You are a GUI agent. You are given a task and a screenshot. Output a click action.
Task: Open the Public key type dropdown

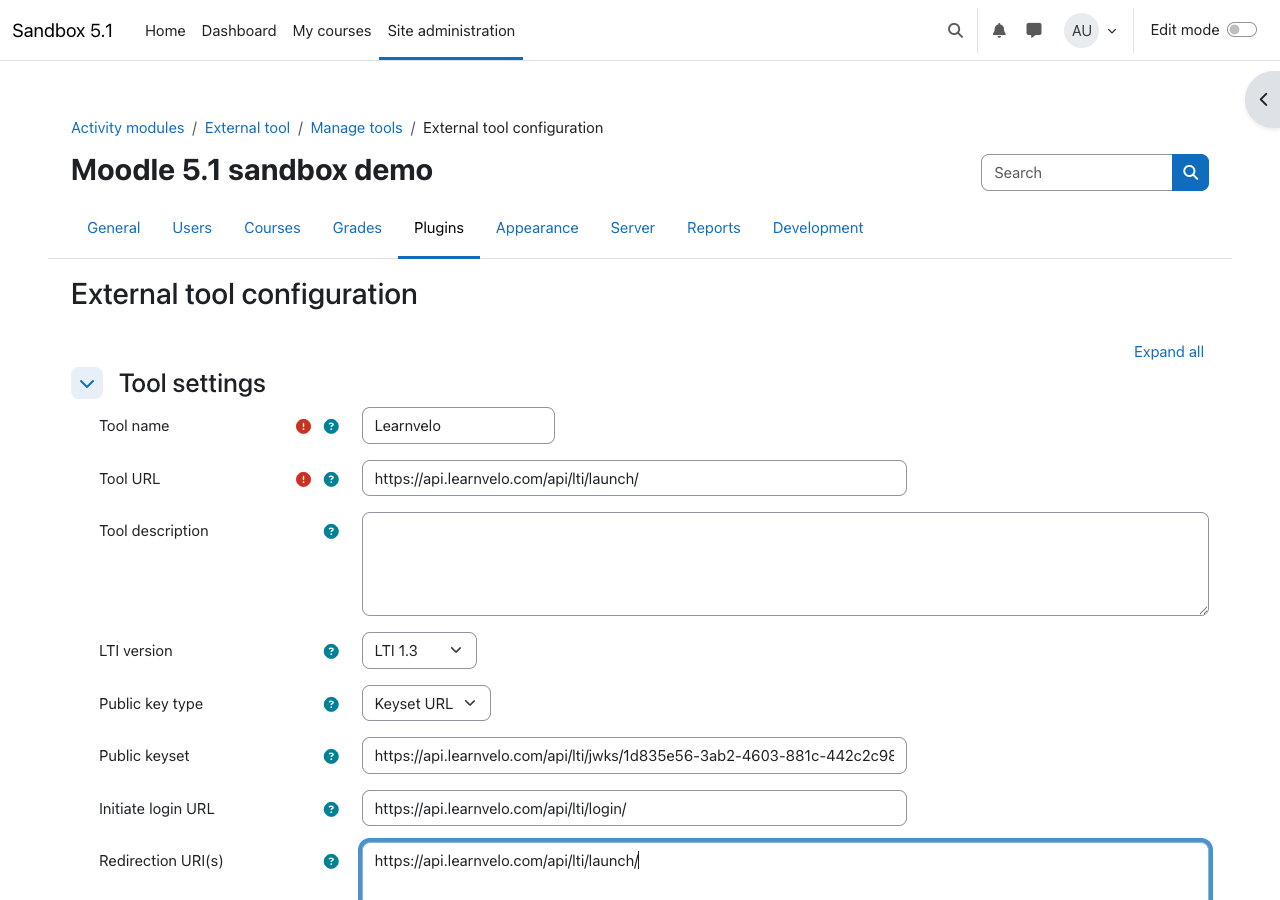426,703
